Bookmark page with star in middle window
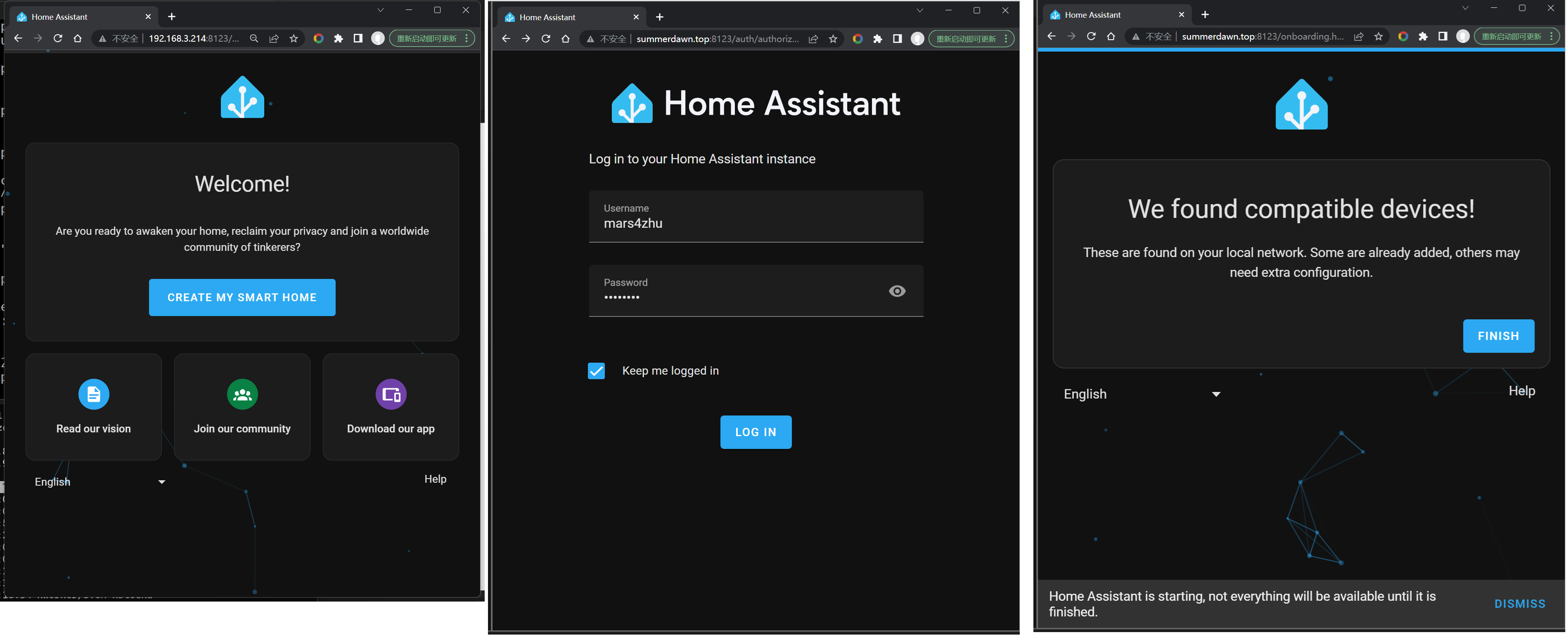 833,39
